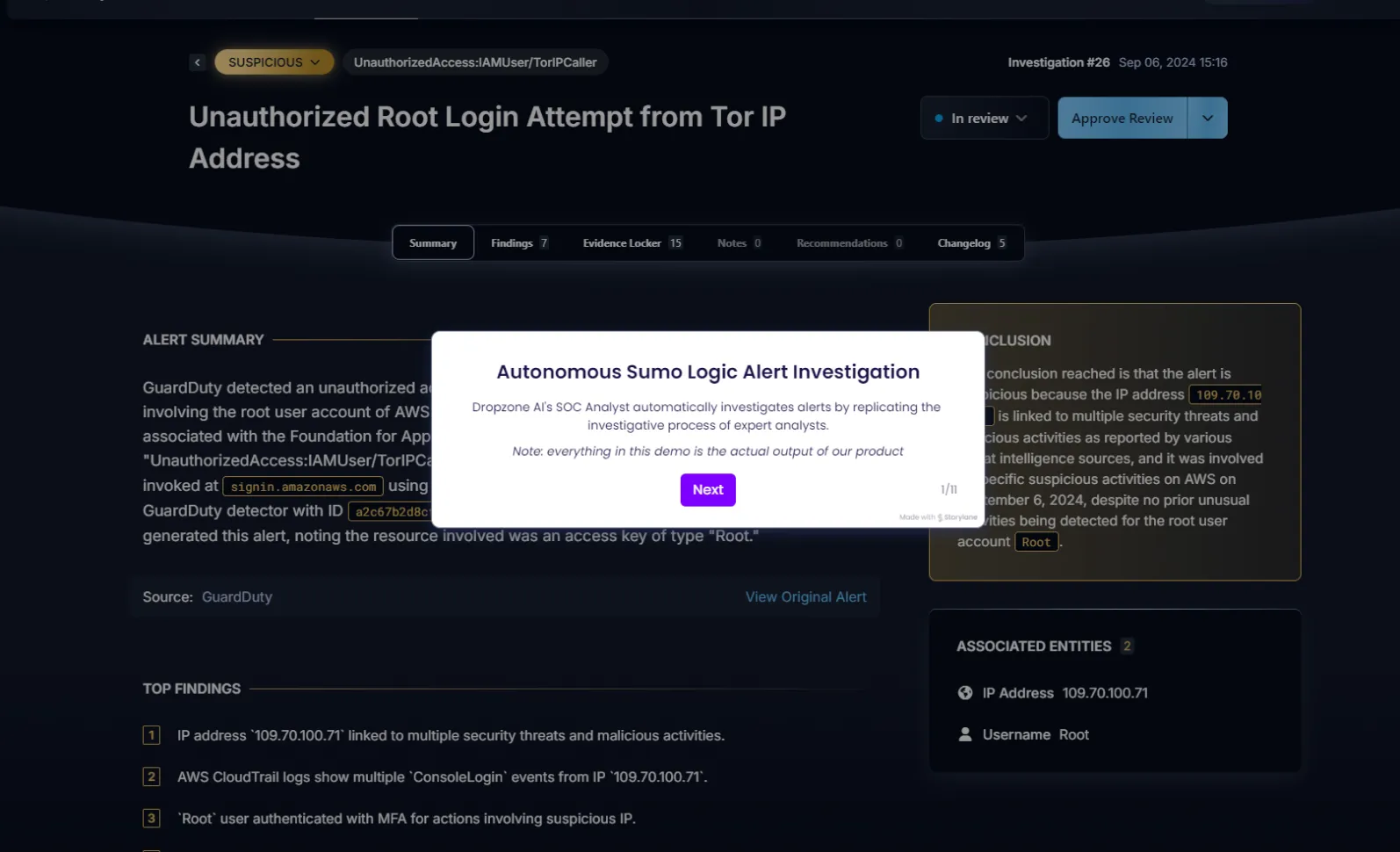Image resolution: width=1400 pixels, height=852 pixels.
Task: Click the Root code tag in conclusion
Action: pos(1036,542)
